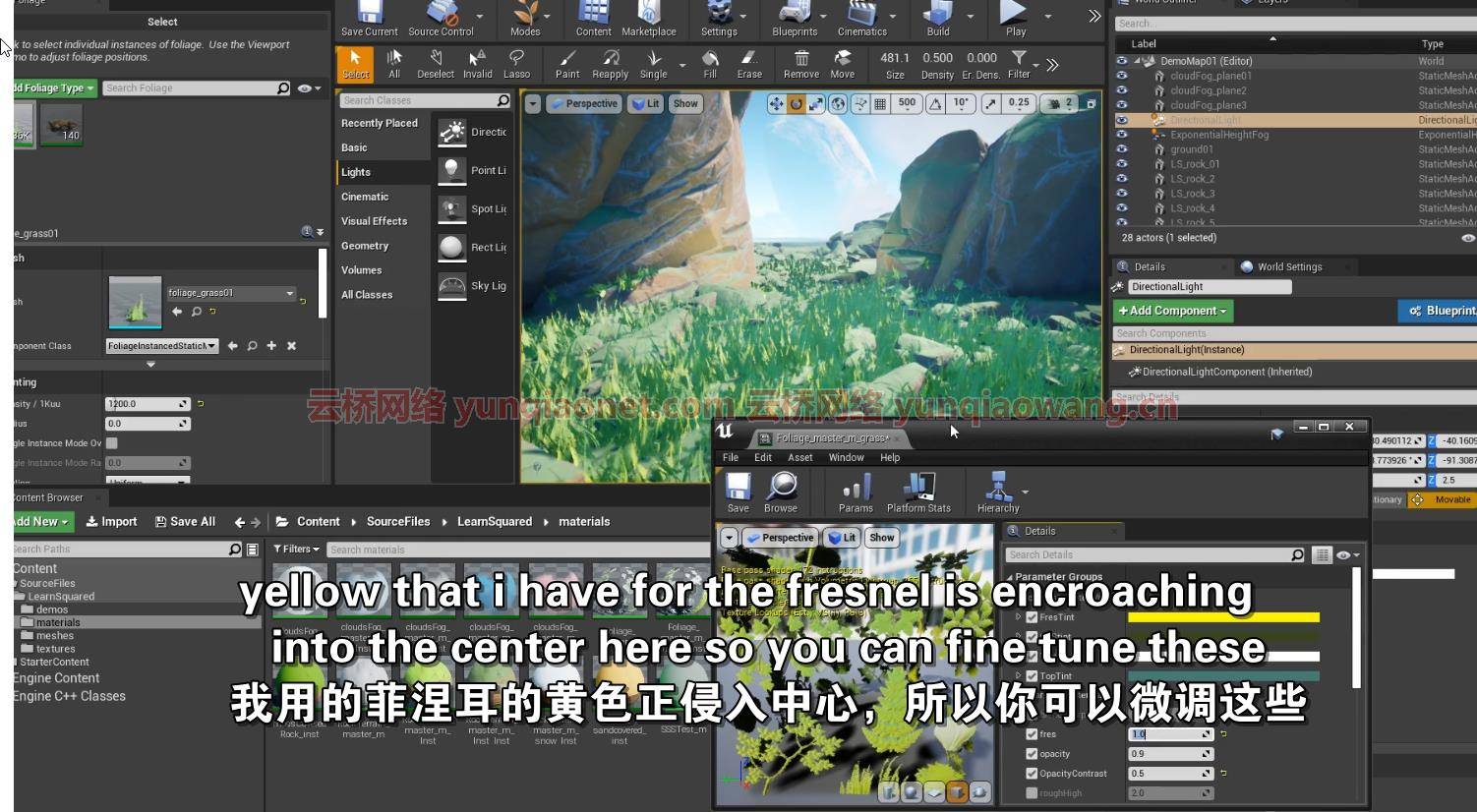
Task: Open Add Component dropdown
Action: [1173, 311]
